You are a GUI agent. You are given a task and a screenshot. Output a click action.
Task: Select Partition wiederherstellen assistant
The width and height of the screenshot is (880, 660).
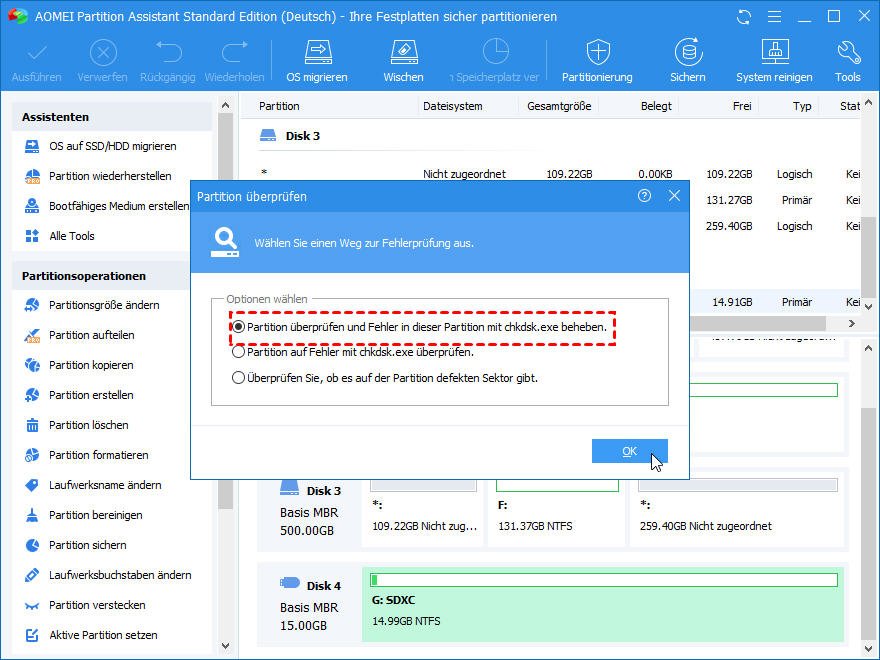tap(98, 176)
